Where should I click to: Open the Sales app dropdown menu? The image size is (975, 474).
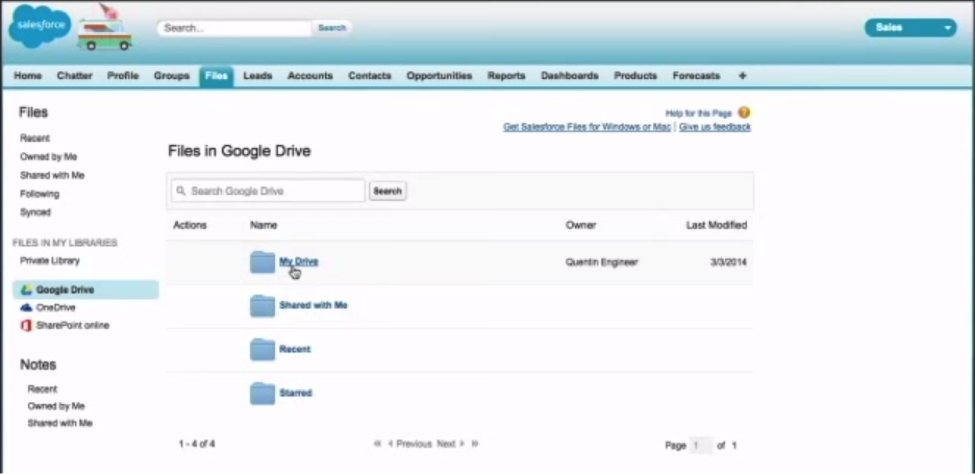pyautogui.click(x=910, y=27)
